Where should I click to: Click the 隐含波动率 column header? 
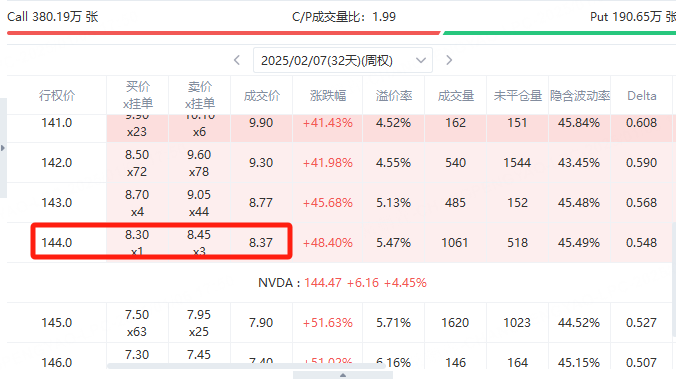pyautogui.click(x=579, y=96)
